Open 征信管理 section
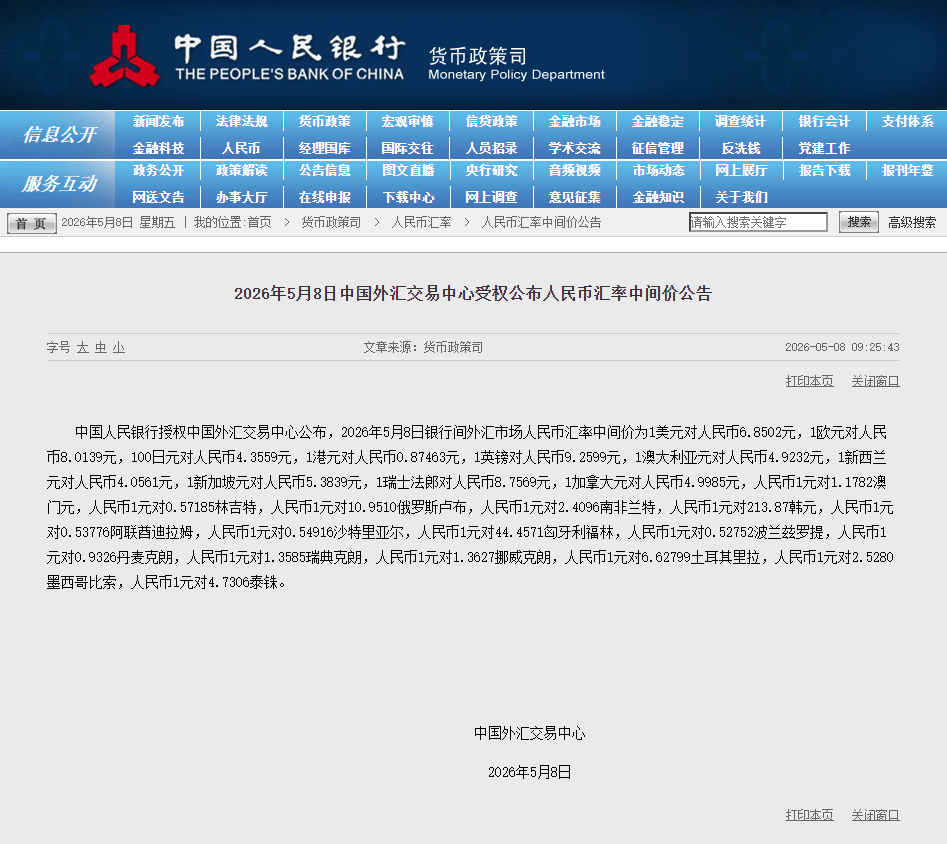Viewport: 947px width, 844px height. 658,148
